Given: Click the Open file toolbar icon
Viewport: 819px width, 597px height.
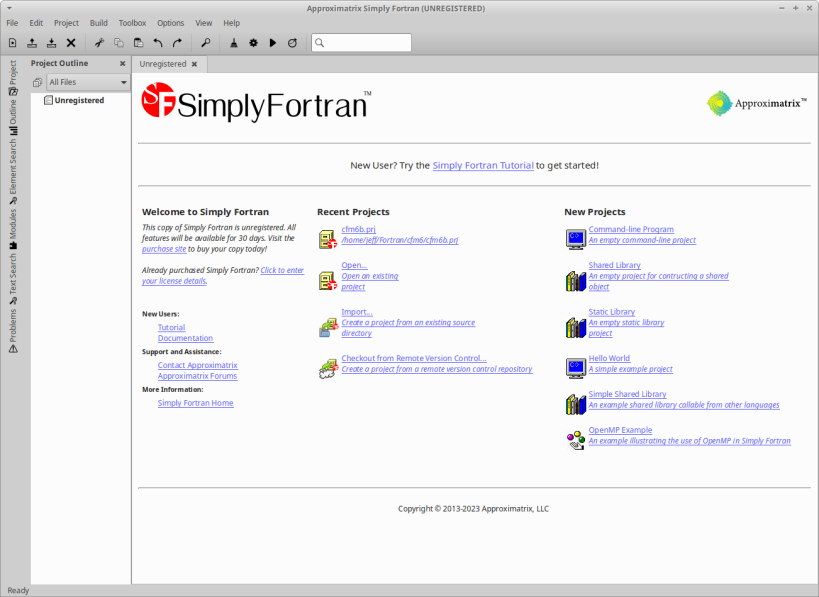Looking at the screenshot, I should coord(32,43).
